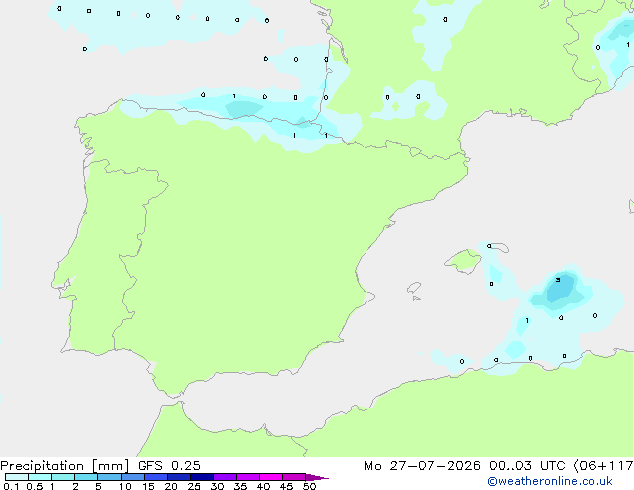The width and height of the screenshot is (634, 490).
Task: Choose the 35–40 mm violet legend swatch
Action: pyautogui.click(x=247, y=477)
